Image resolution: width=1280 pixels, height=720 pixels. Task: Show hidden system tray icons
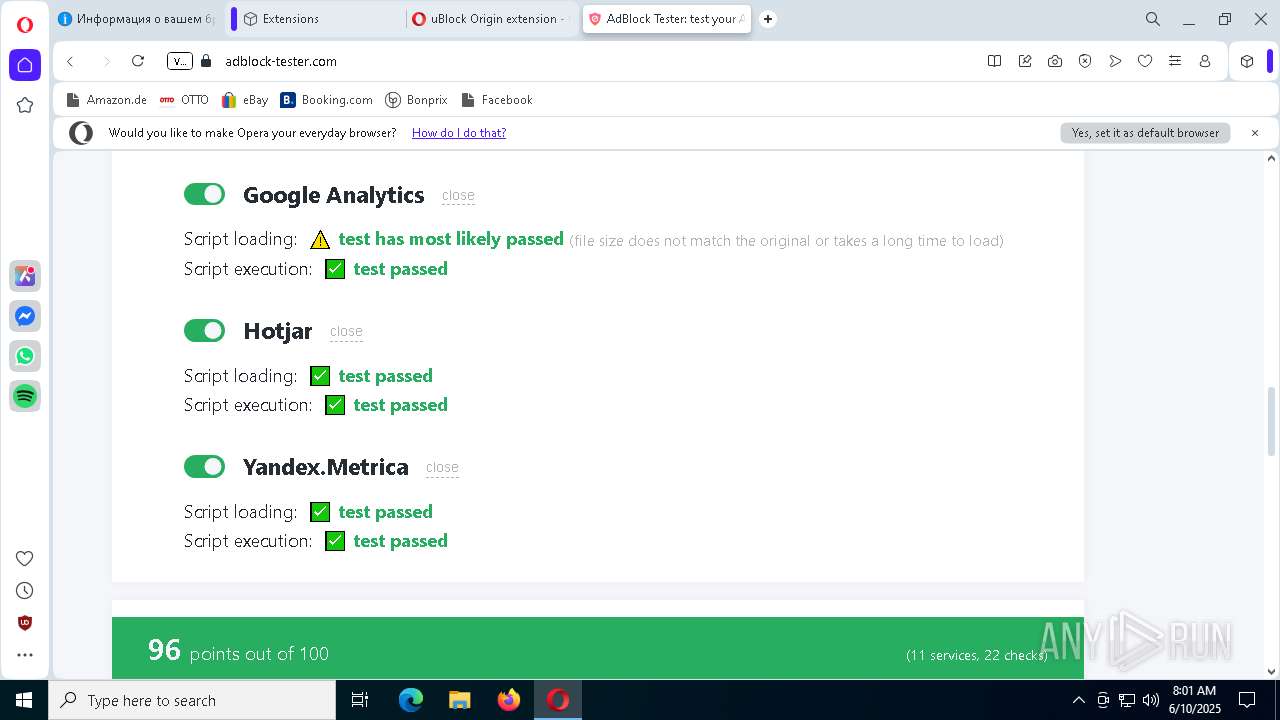click(1078, 700)
